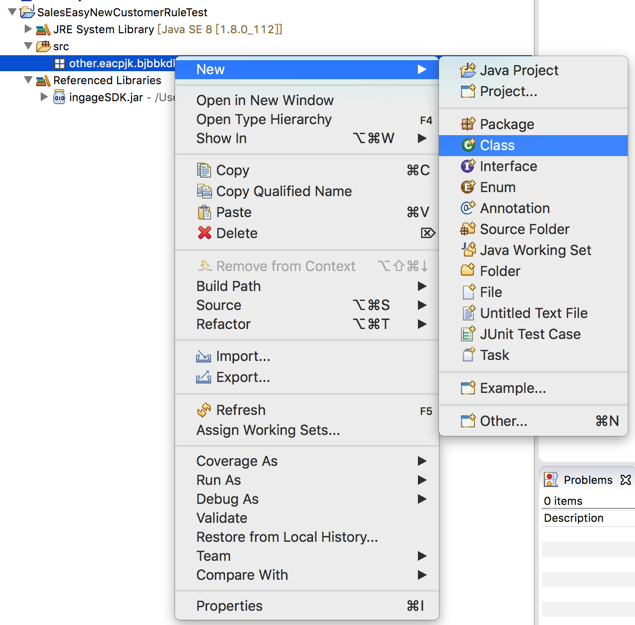Click the Export... icon
This screenshot has width=635, height=625.
pos(204,377)
